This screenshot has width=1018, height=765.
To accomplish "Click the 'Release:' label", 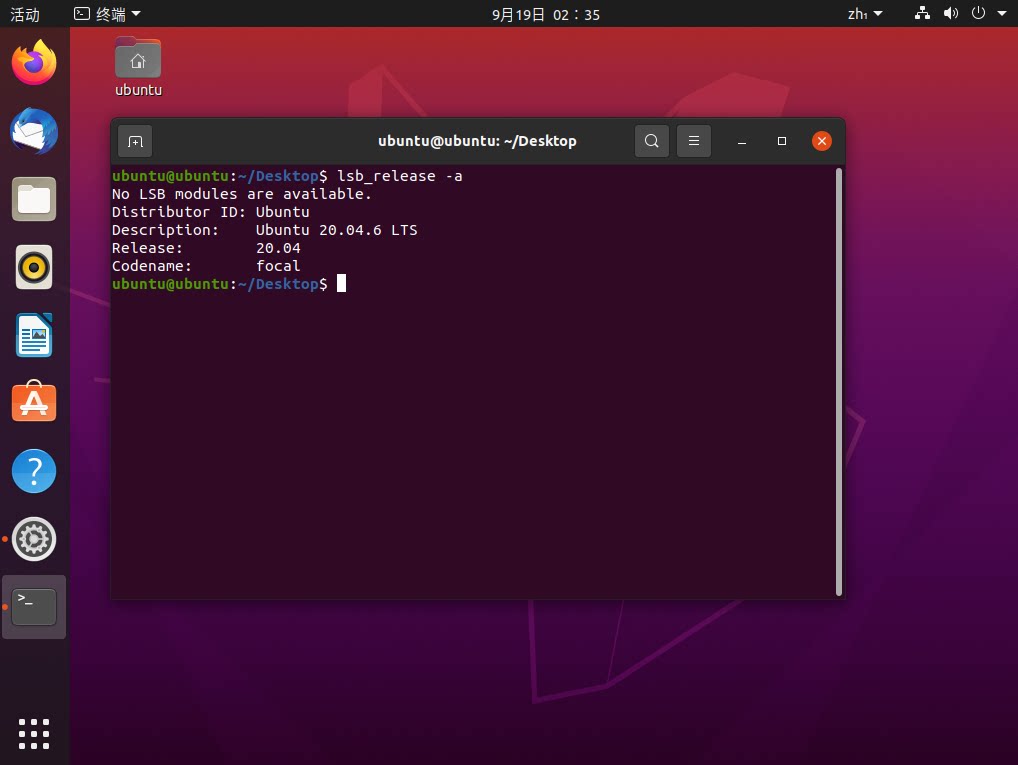I will pyautogui.click(x=147, y=248).
